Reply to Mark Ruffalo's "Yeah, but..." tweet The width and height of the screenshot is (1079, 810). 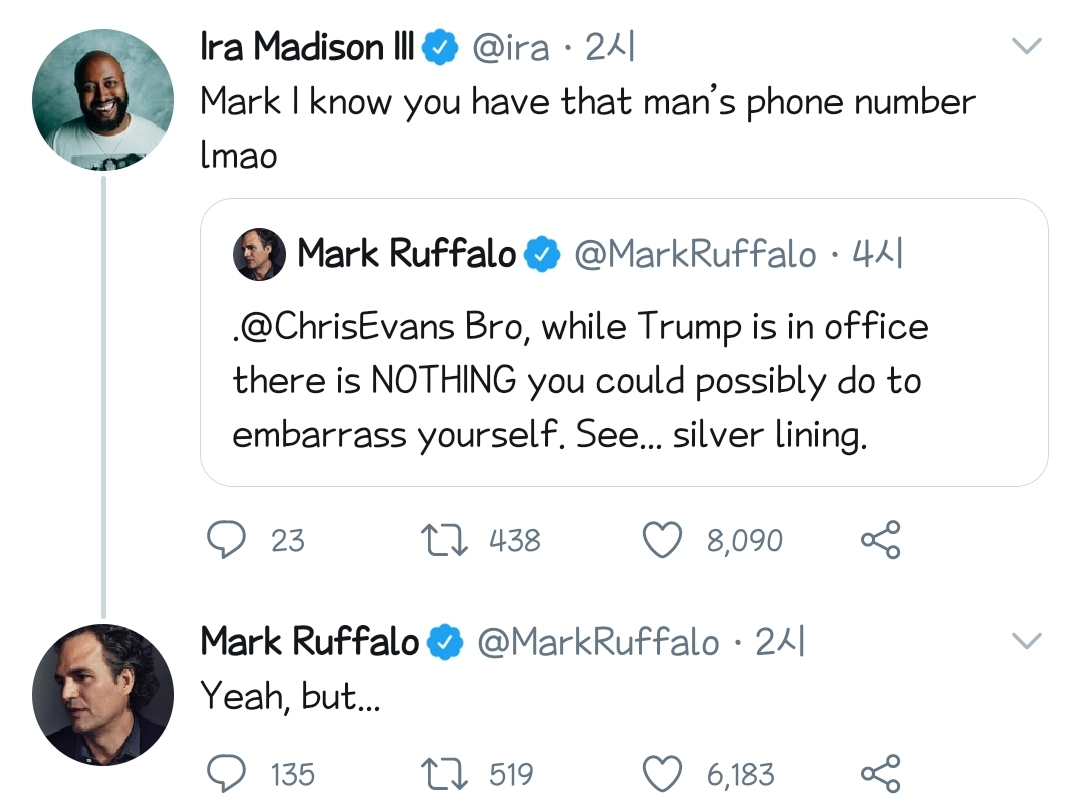click(x=227, y=774)
